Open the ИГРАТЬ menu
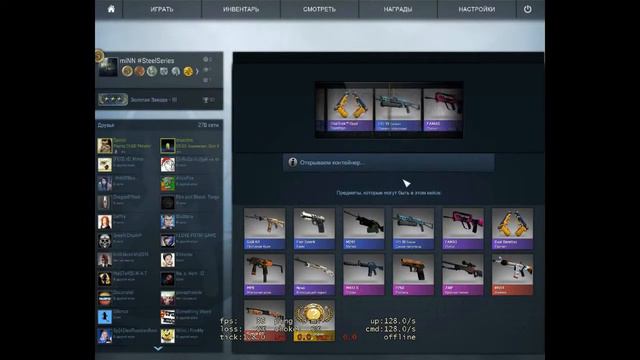 (162, 9)
